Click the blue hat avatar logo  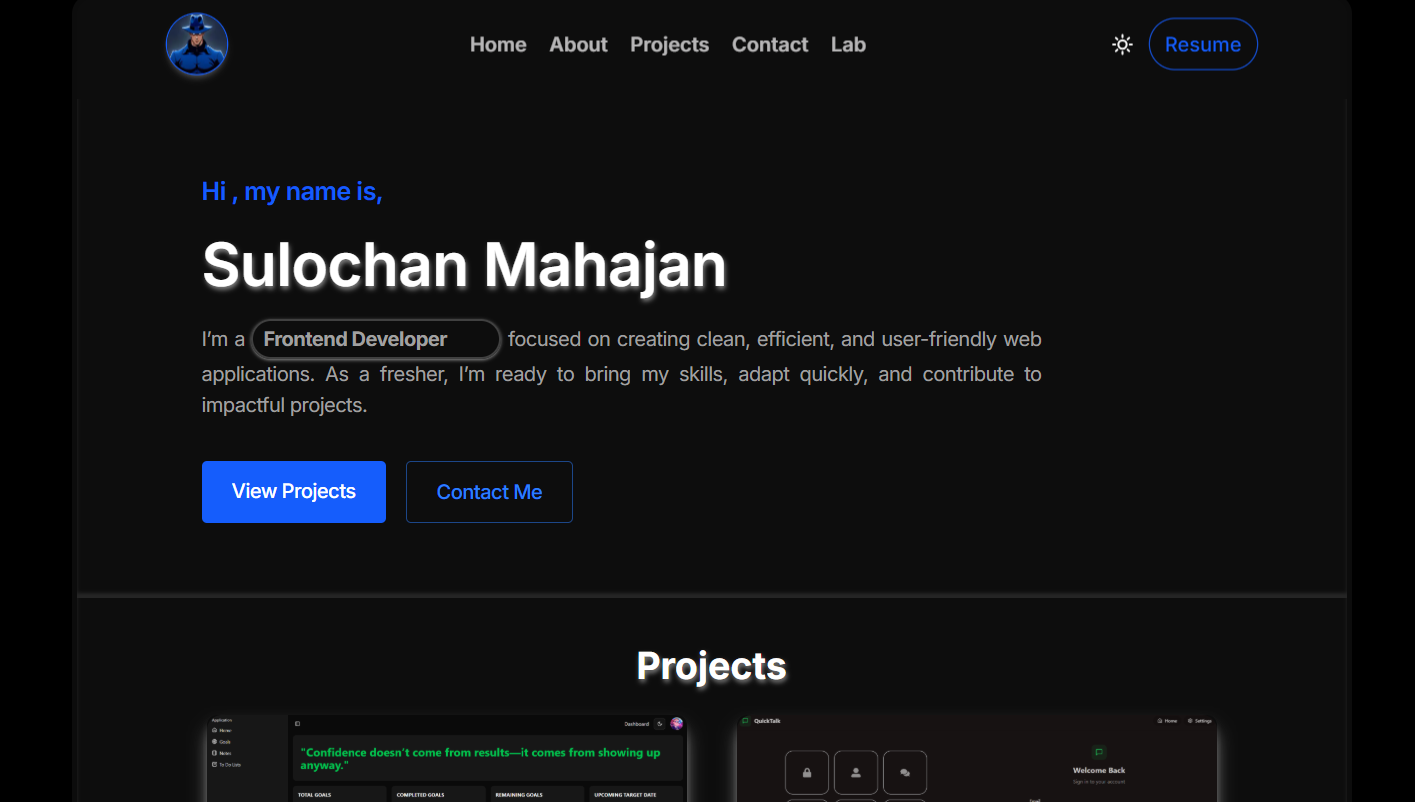(x=197, y=45)
